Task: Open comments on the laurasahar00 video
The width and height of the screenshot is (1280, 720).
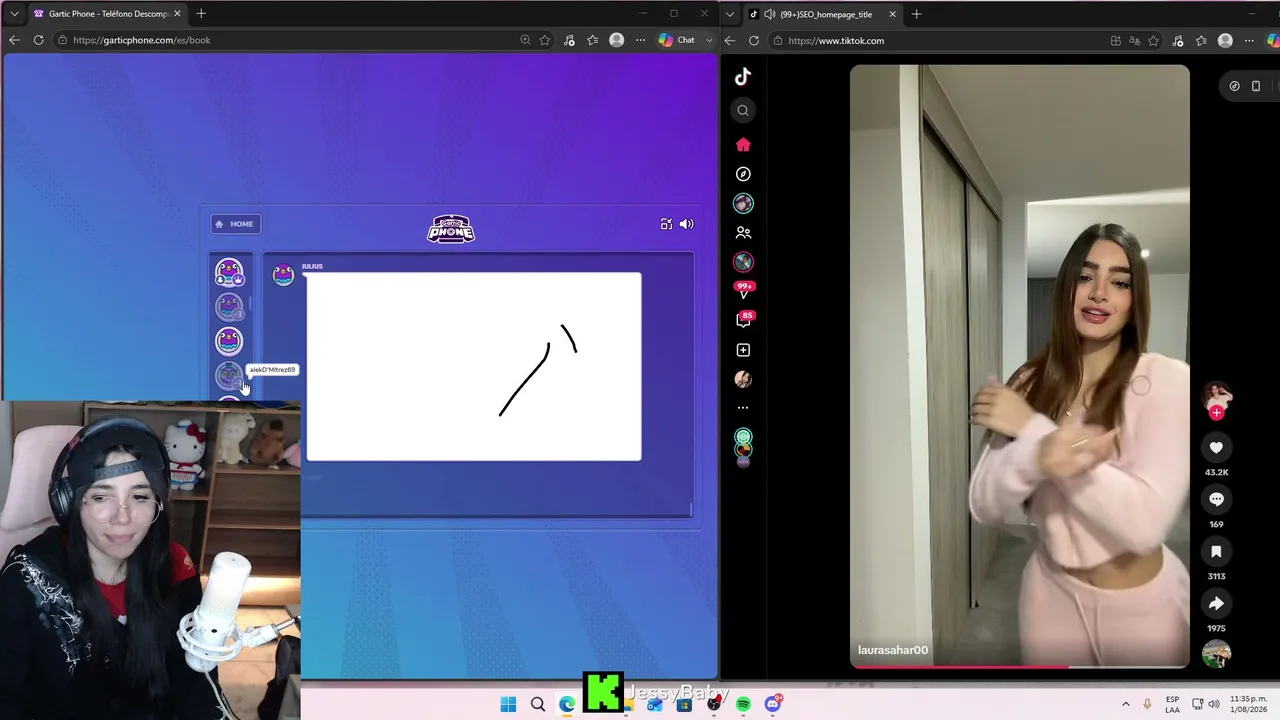Action: tap(1216, 499)
